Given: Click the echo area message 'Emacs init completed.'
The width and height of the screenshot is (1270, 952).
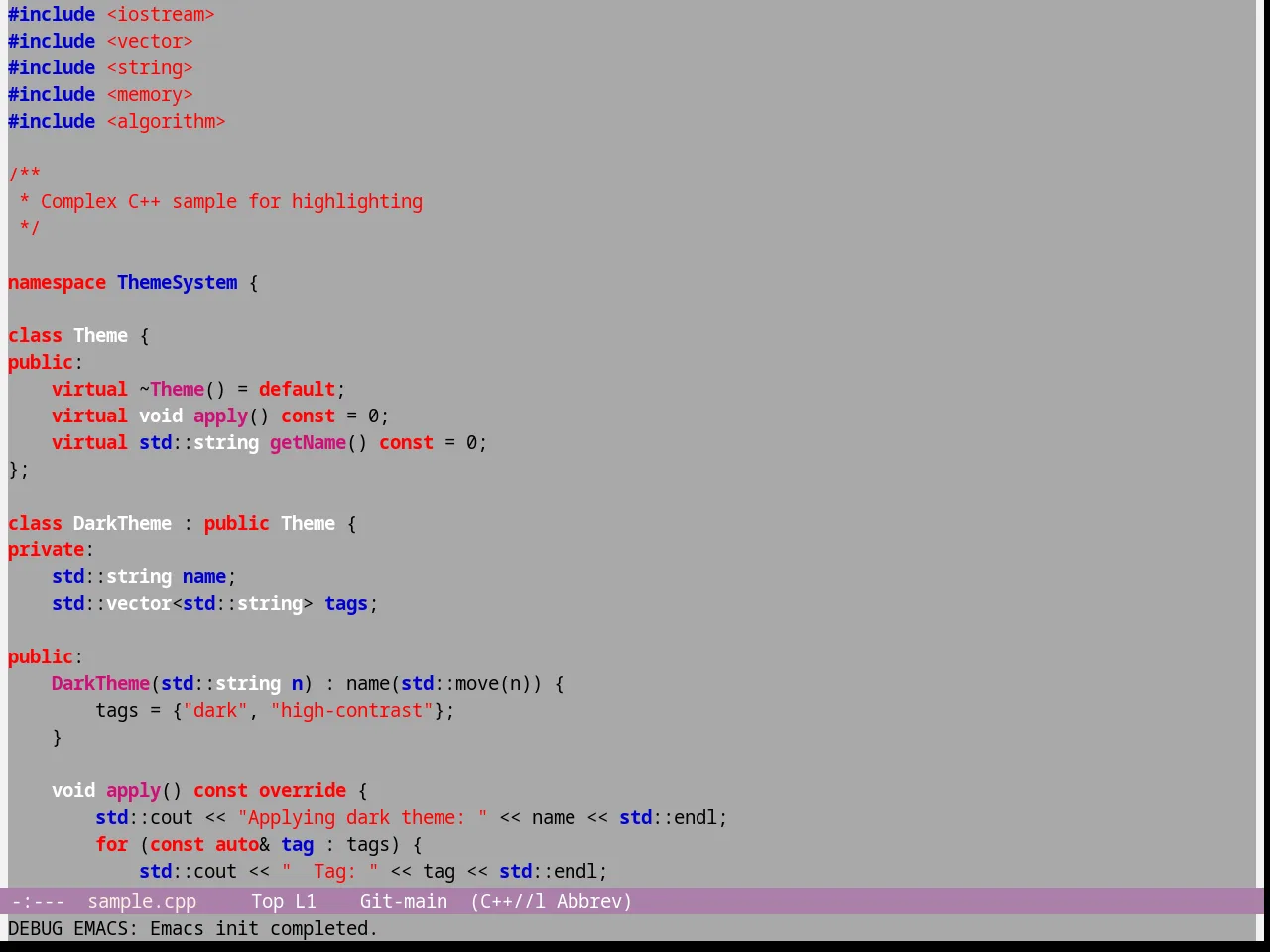Looking at the screenshot, I should click(x=265, y=929).
